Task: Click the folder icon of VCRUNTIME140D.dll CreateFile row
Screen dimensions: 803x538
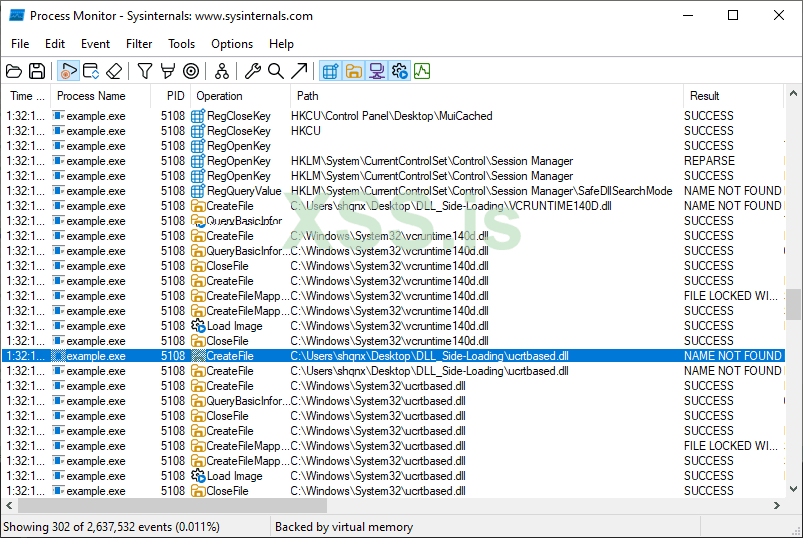Action: click(x=198, y=206)
